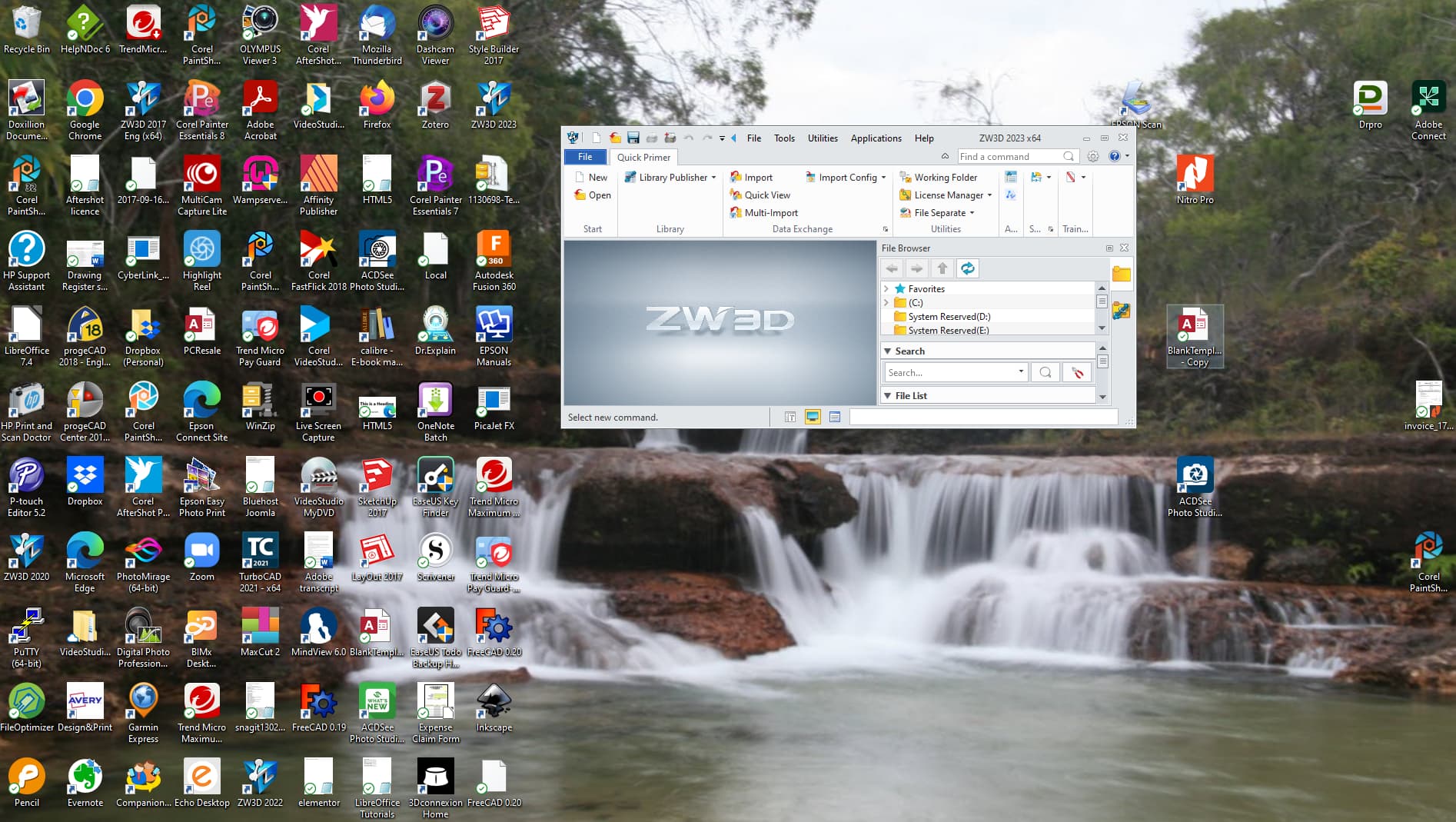
Task: Collapse the Search section triangle
Action: 887,351
